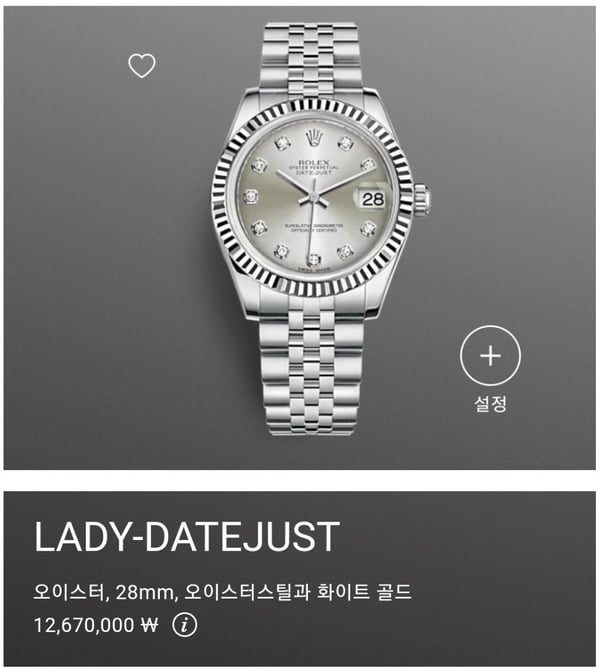The height and width of the screenshot is (672, 600).
Task: Click the winding crown of the watch
Action: [423, 198]
